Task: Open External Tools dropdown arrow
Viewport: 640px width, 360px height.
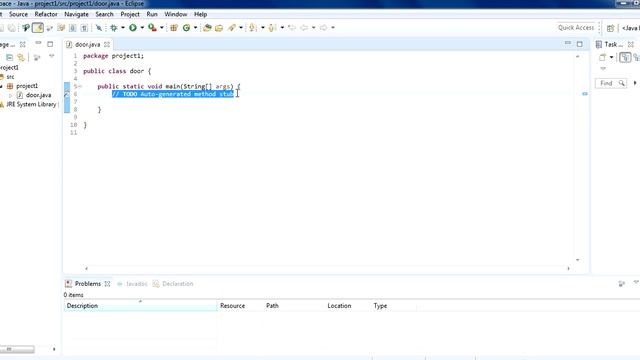Action: [x=162, y=28]
